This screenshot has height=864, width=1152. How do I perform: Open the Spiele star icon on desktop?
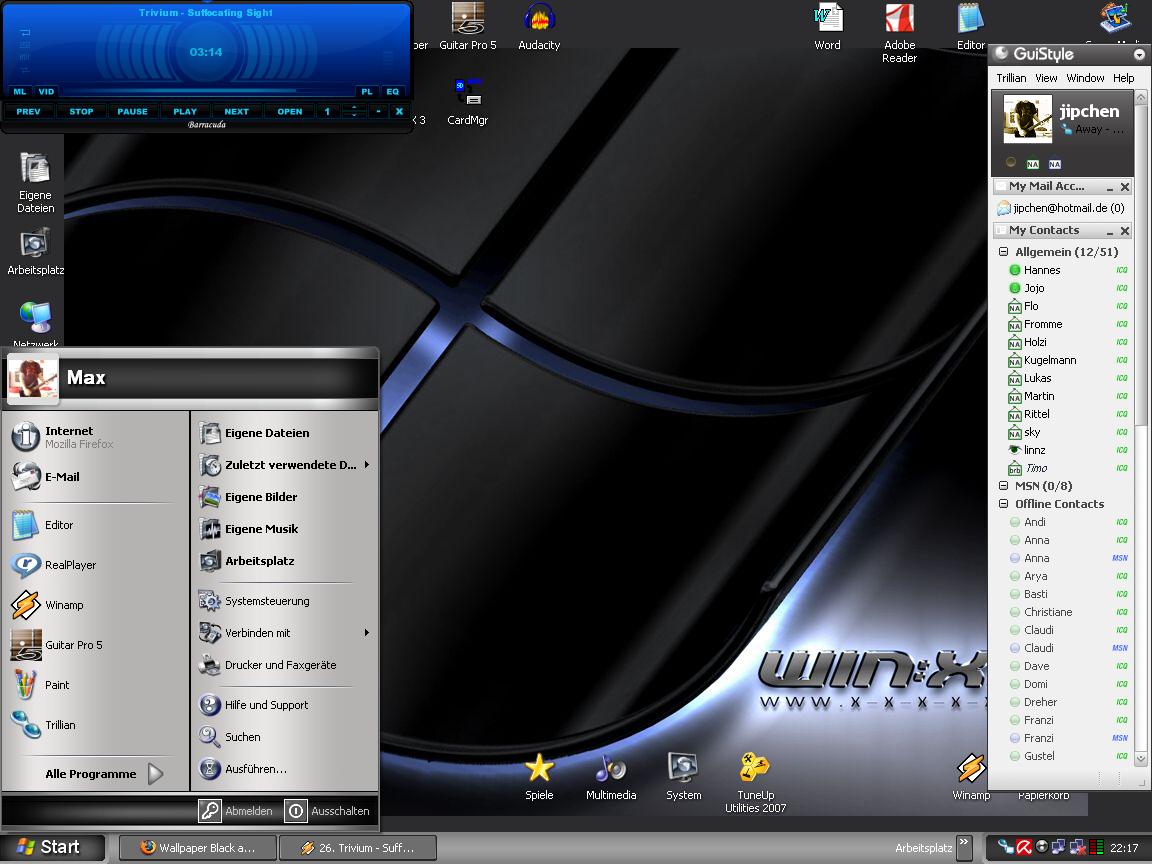(539, 777)
